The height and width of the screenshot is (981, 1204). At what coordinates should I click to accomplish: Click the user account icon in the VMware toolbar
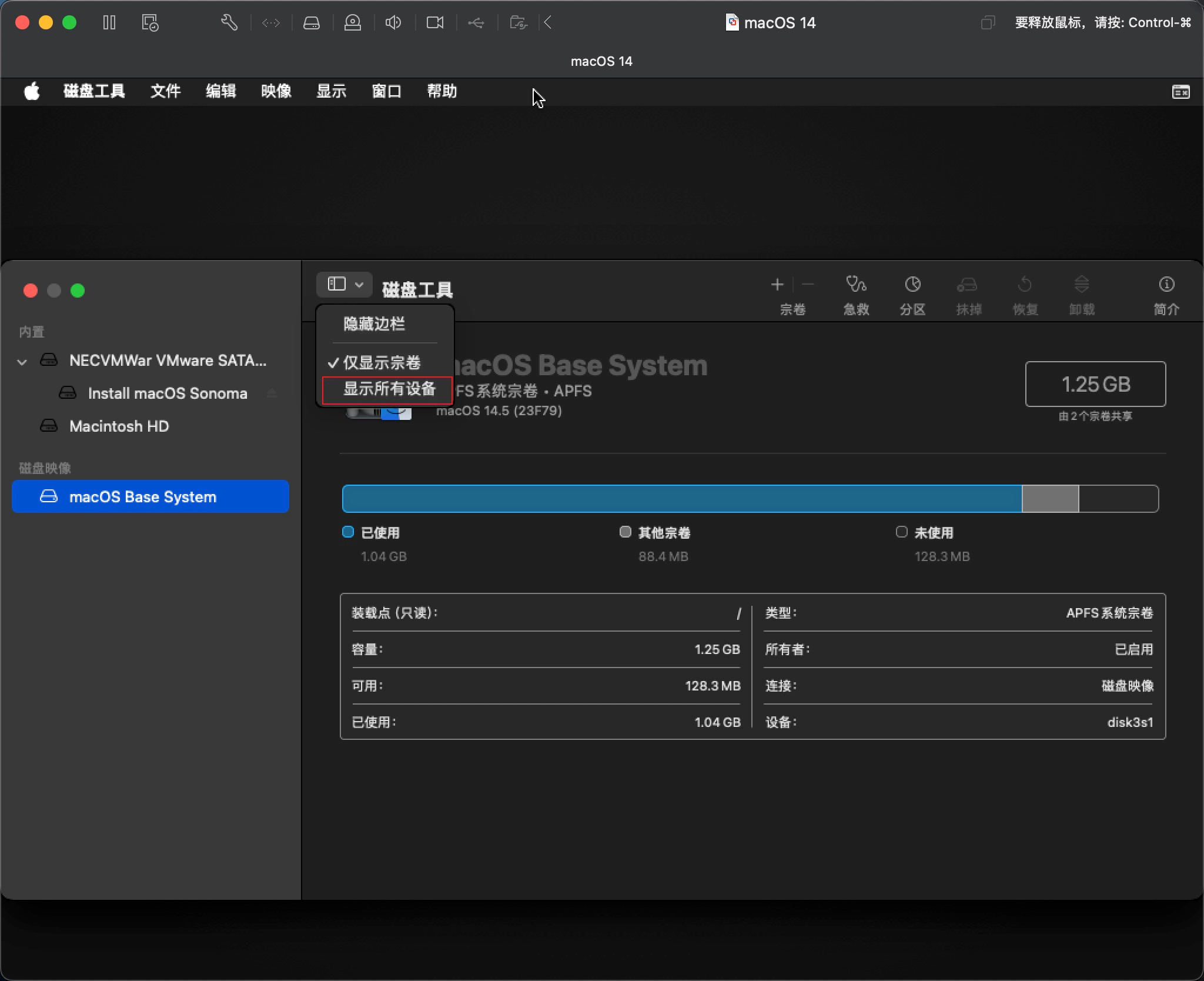pyautogui.click(x=353, y=23)
